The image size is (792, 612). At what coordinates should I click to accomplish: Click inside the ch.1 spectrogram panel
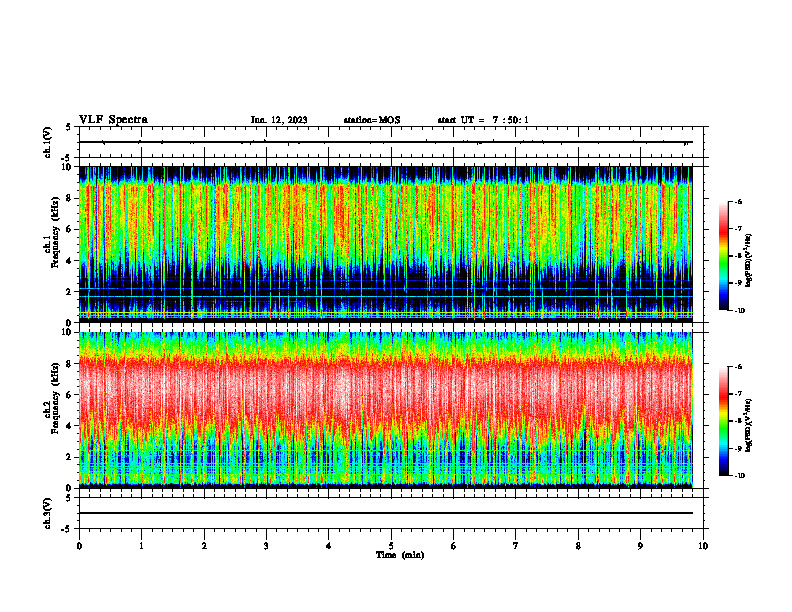386,244
